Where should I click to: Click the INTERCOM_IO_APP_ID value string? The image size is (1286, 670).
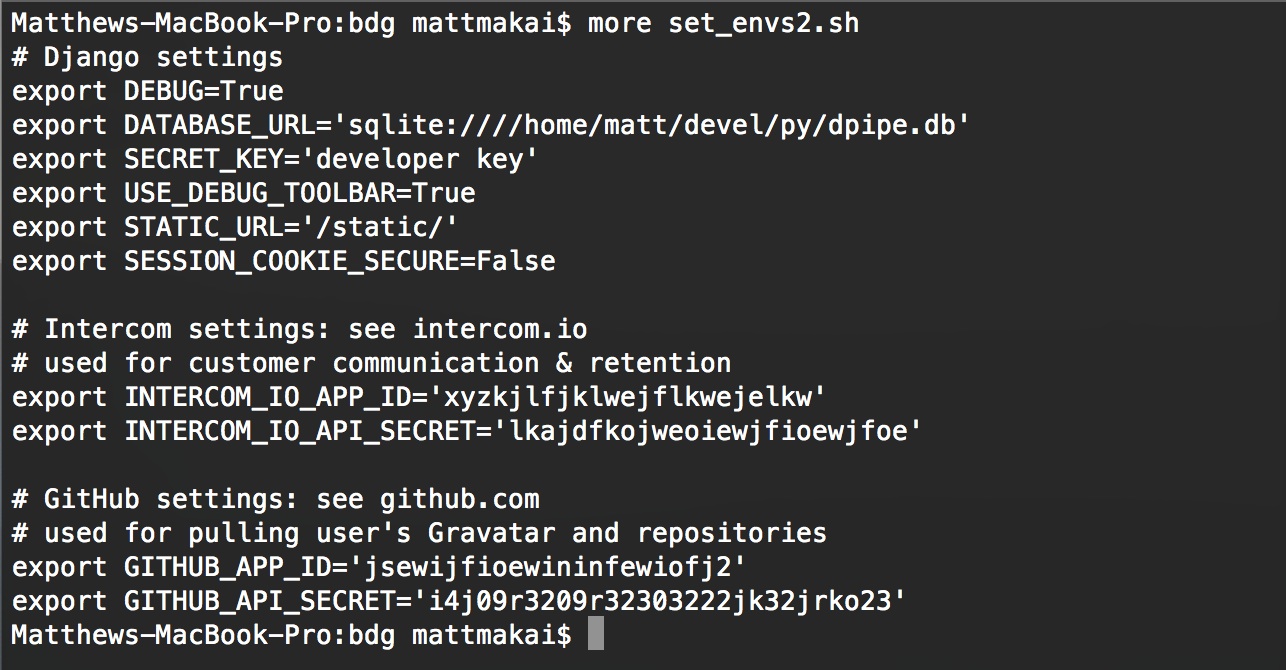628,397
